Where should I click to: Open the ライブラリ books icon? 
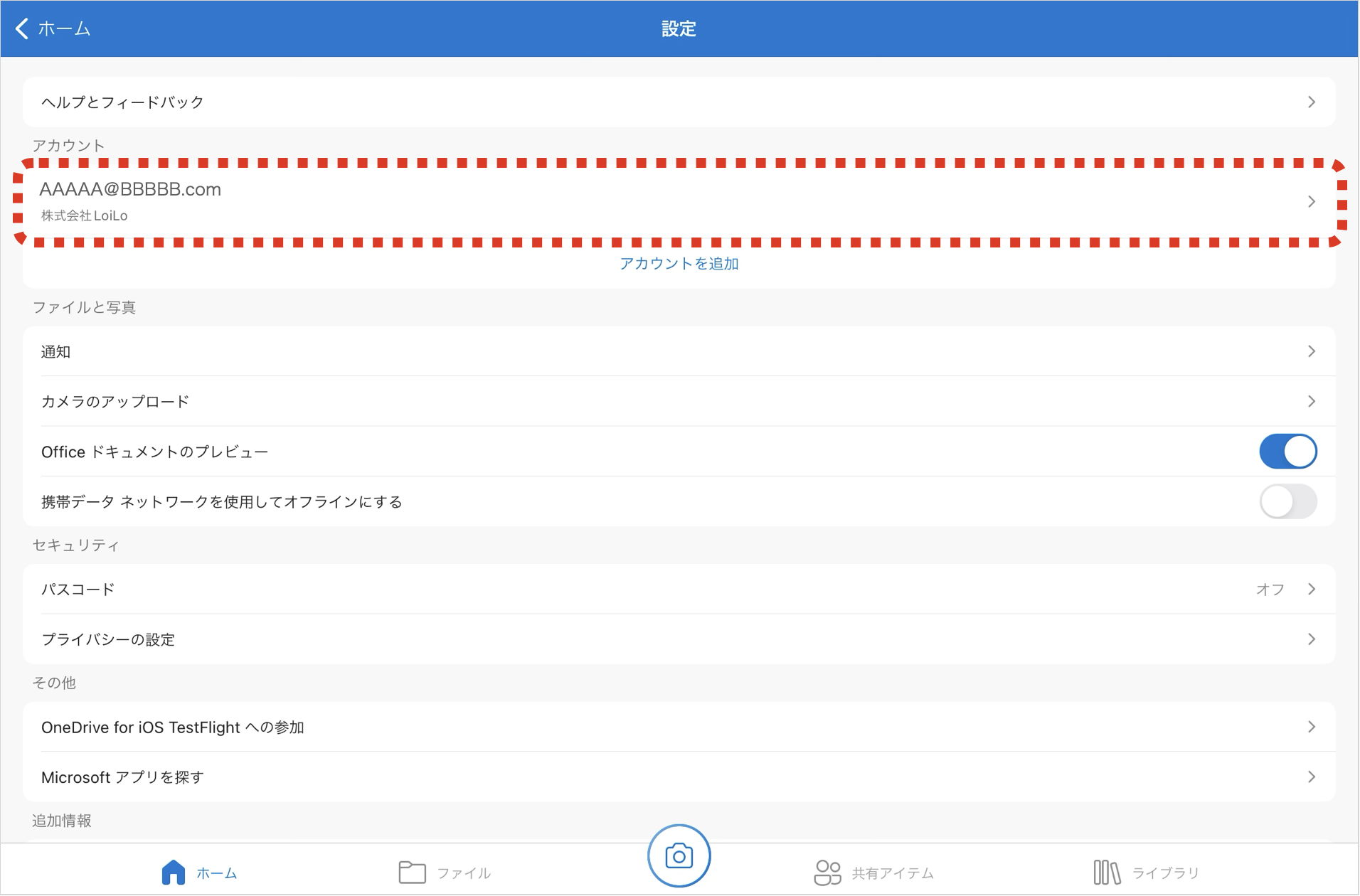pos(1107,872)
